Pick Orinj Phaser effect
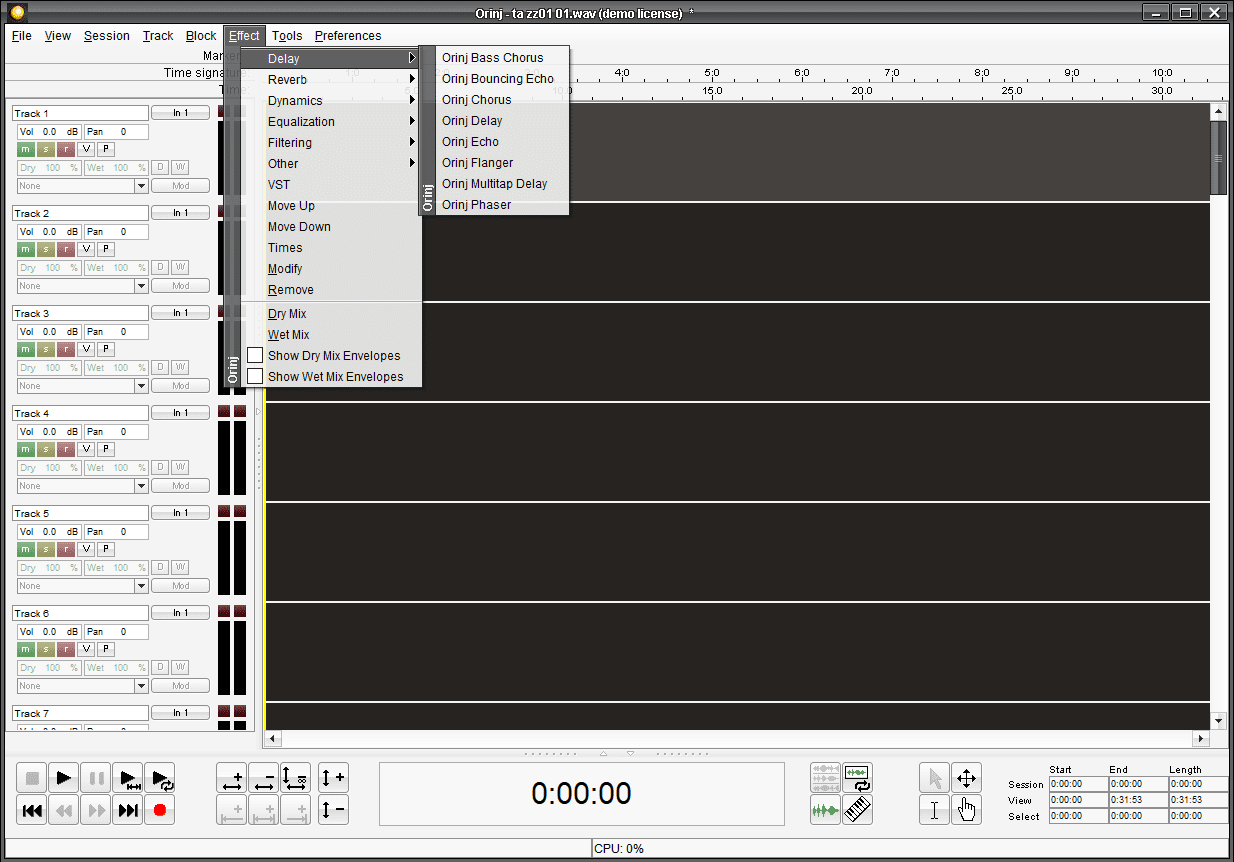The width and height of the screenshot is (1234, 862). click(x=502, y=205)
